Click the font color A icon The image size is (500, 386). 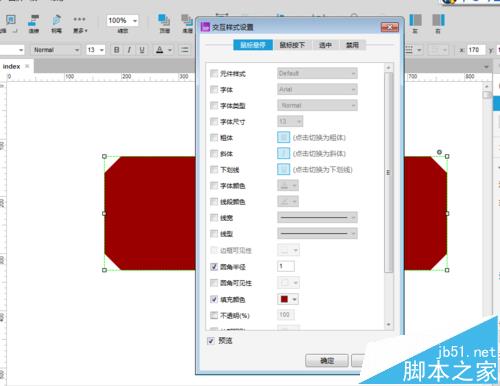coord(160,50)
